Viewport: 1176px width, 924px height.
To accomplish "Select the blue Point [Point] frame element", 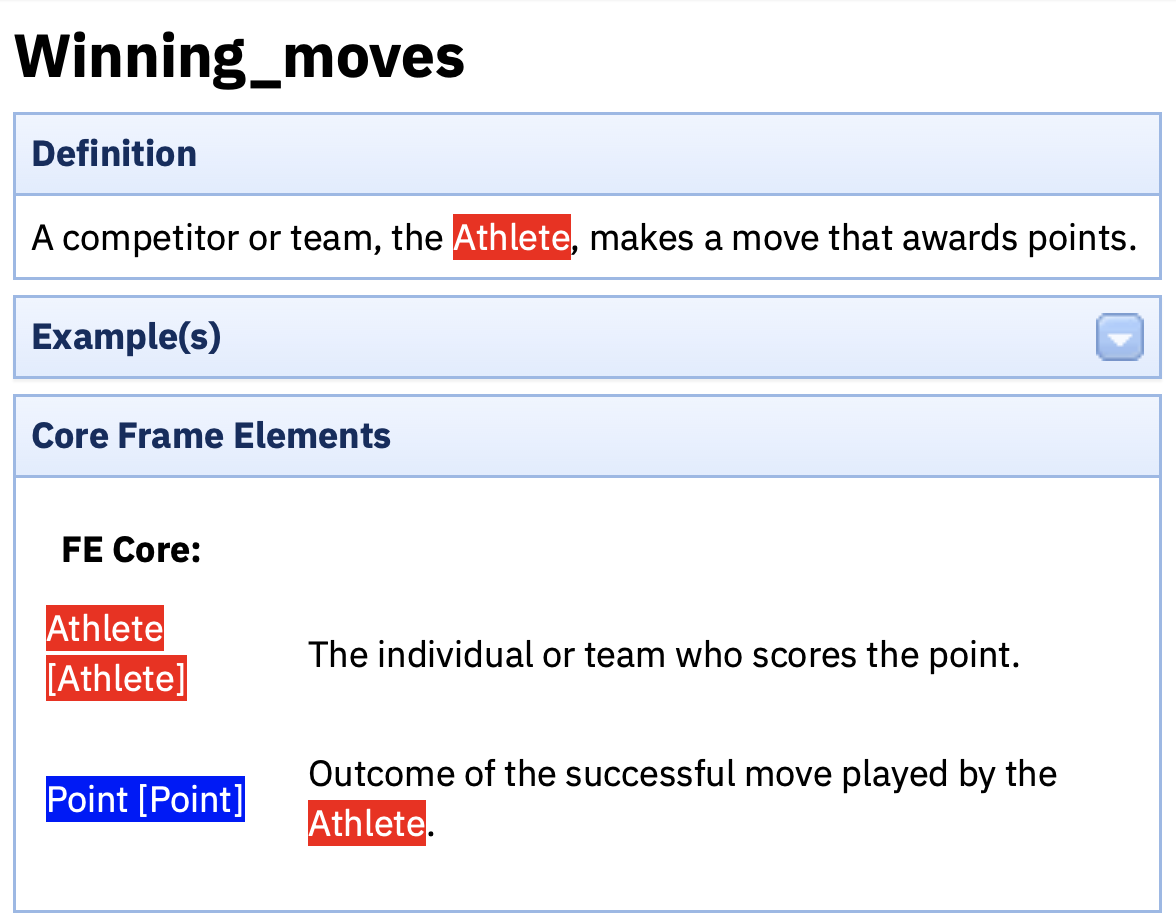I will pos(145,799).
